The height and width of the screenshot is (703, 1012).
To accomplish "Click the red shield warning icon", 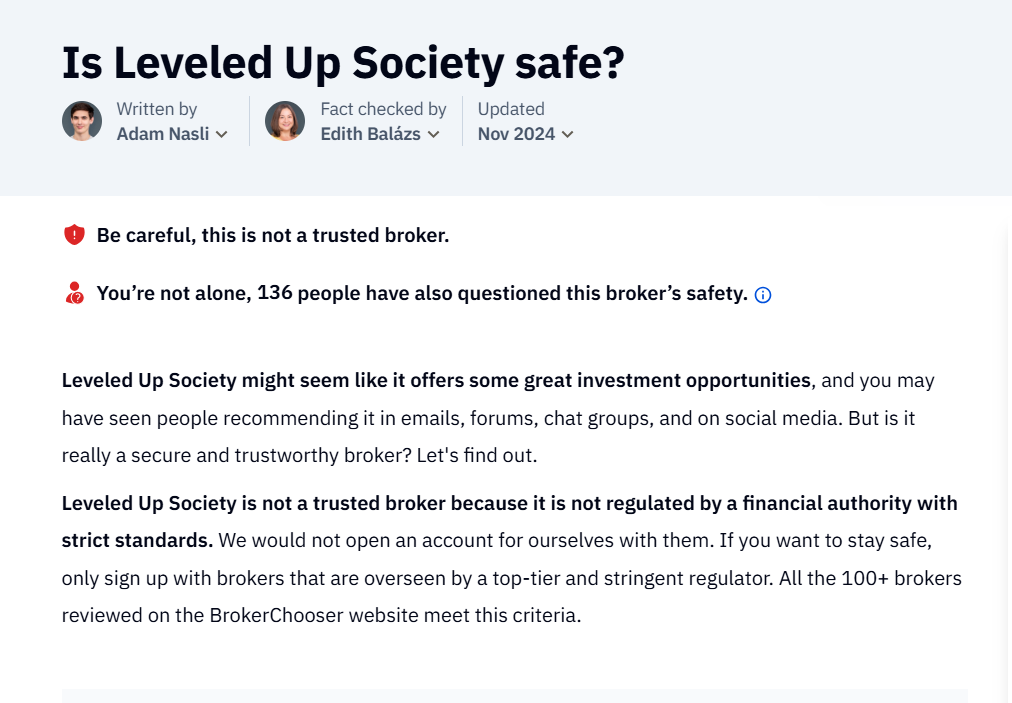I will coord(74,234).
